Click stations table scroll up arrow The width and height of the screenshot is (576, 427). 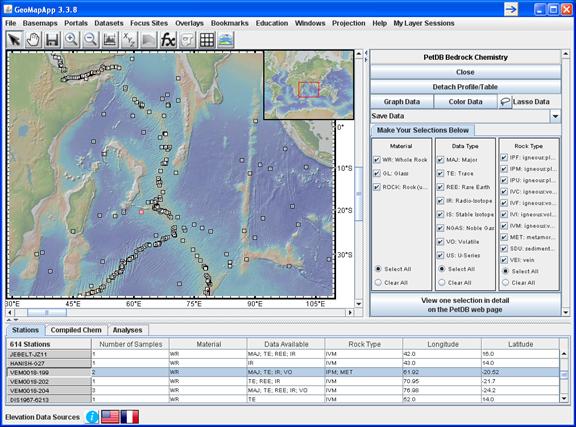[564, 354]
